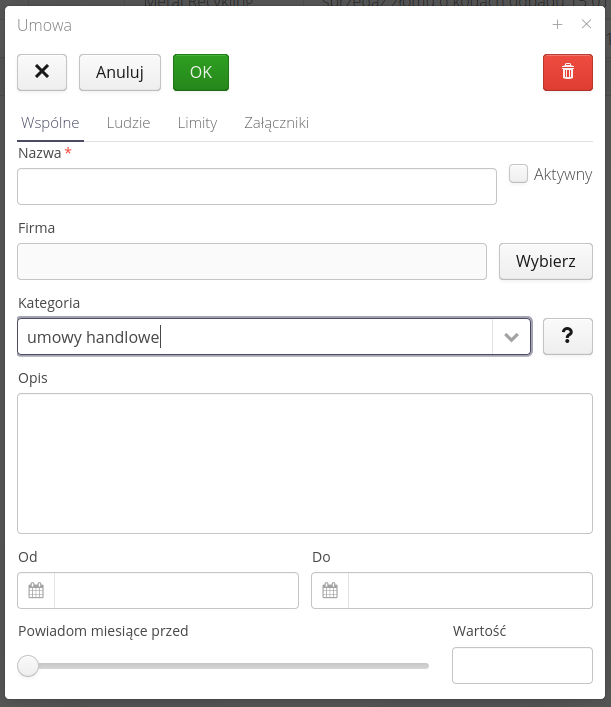
Task: Open calendar icon for Od date
Action: click(x=36, y=590)
